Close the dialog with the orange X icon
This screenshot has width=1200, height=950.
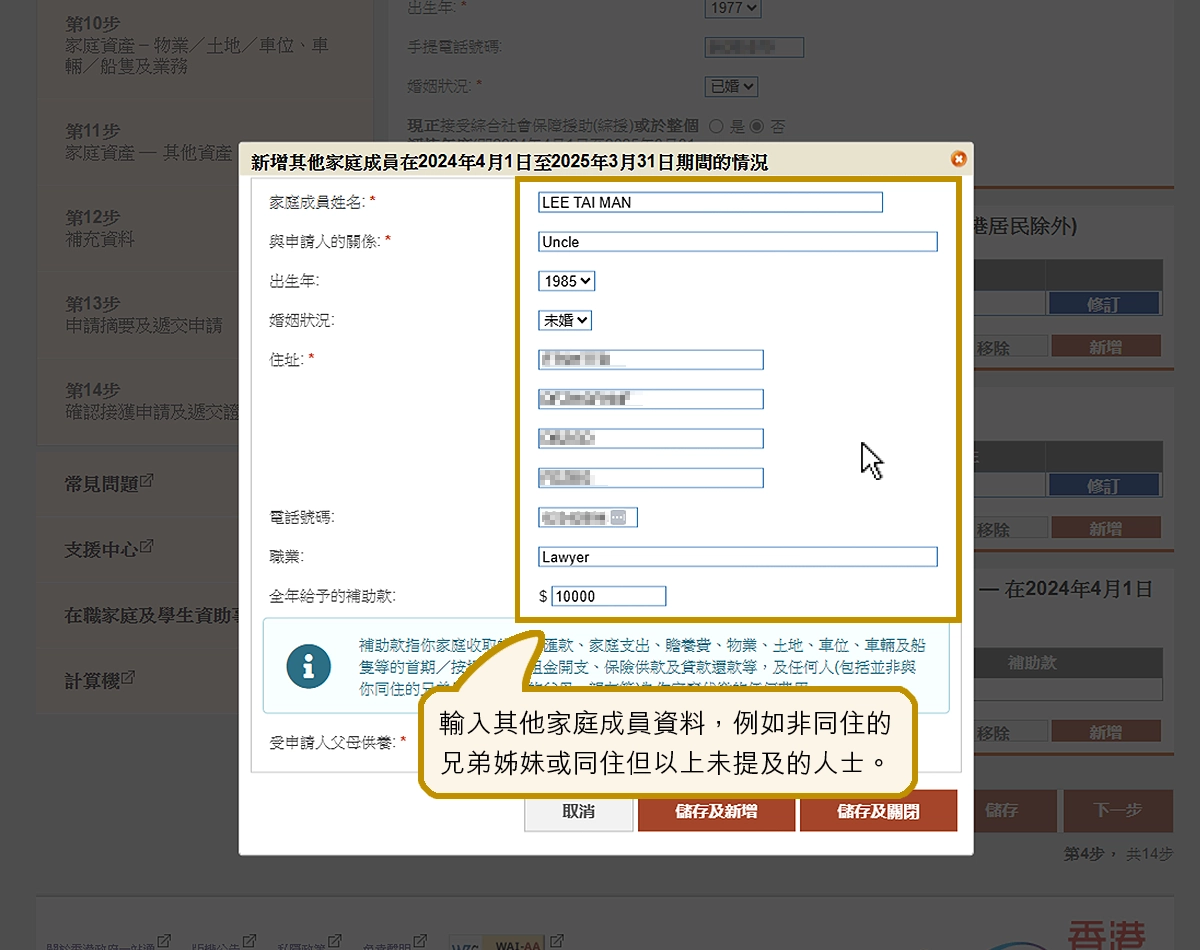[x=958, y=159]
